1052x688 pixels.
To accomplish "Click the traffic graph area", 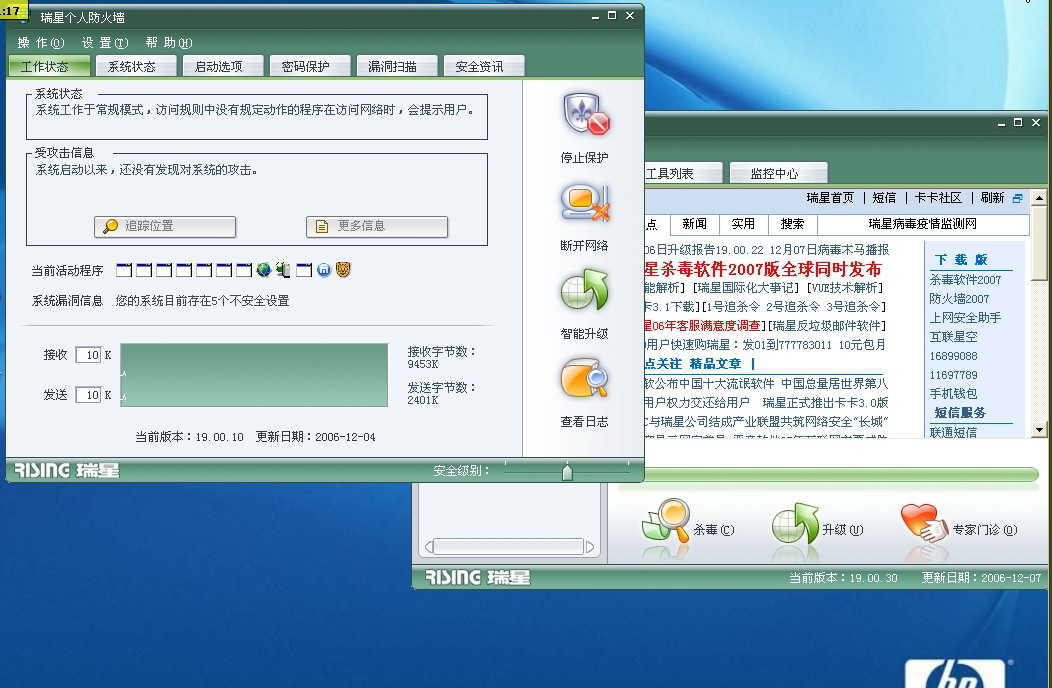I will click(254, 375).
